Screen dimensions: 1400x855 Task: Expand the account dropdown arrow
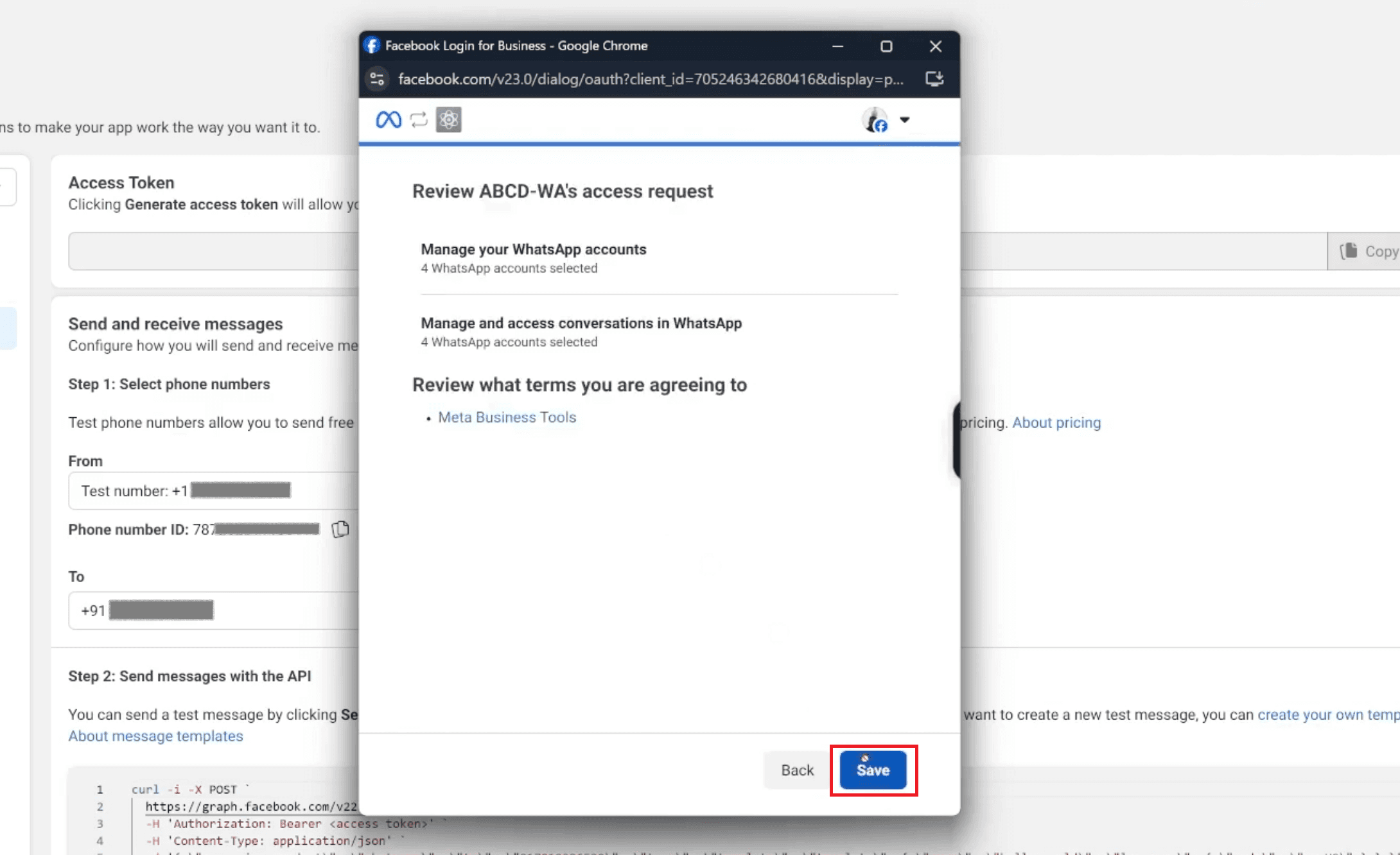click(x=904, y=120)
